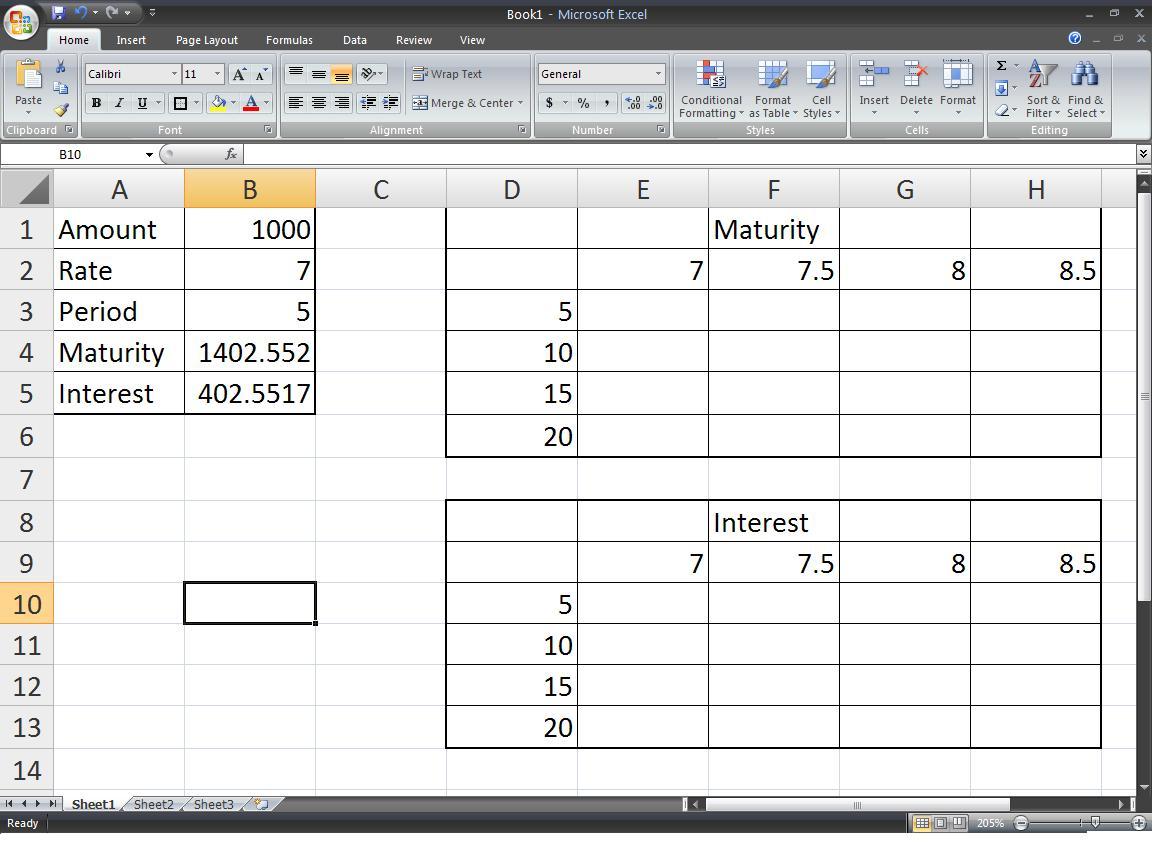Click the AutoSum icon
This screenshot has width=1152, height=864.
click(1001, 63)
